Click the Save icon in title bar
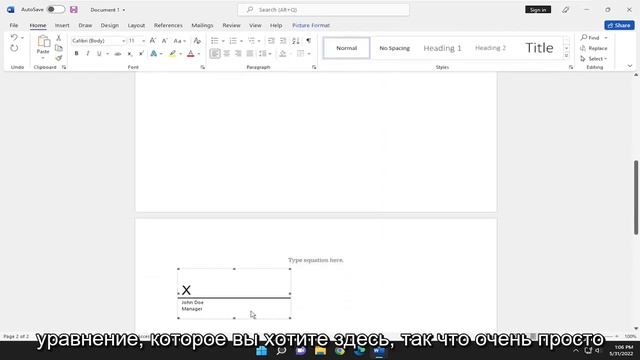This screenshot has width=640, height=360. 73,9
